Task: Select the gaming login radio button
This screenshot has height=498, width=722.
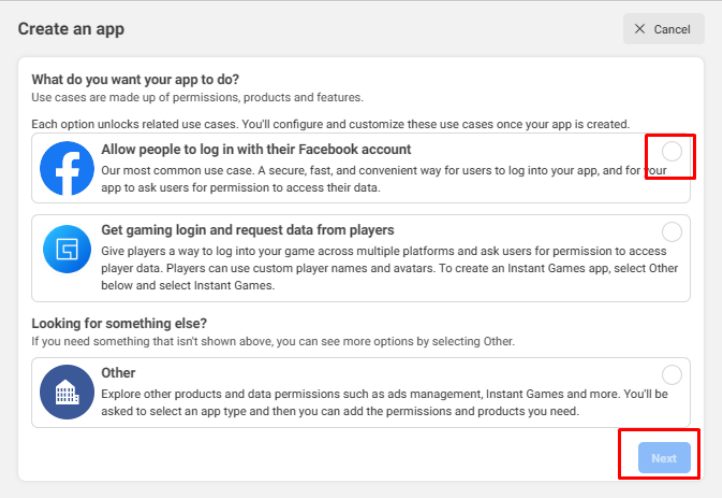Action: pos(672,232)
